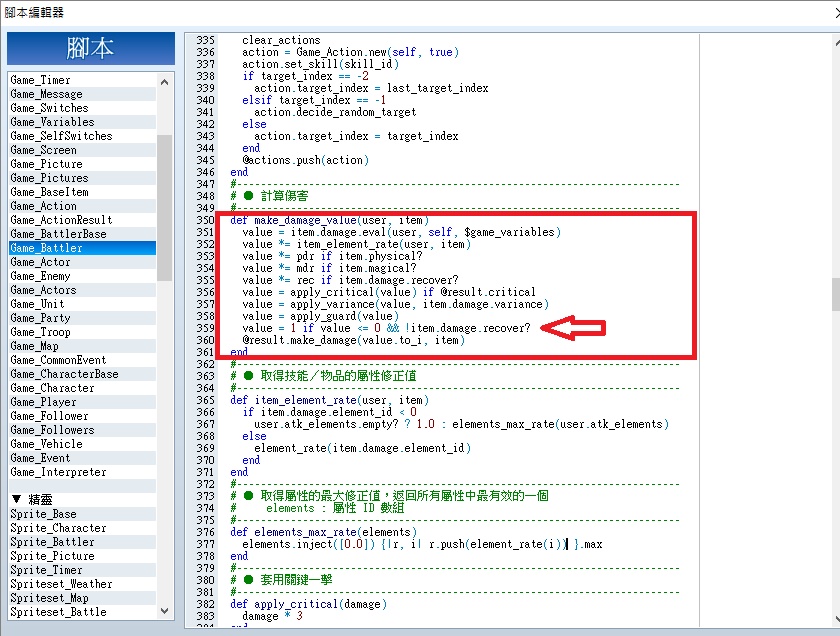Select Game_SelfSwitches script entry
Image resolution: width=840 pixels, height=636 pixels.
[82, 136]
